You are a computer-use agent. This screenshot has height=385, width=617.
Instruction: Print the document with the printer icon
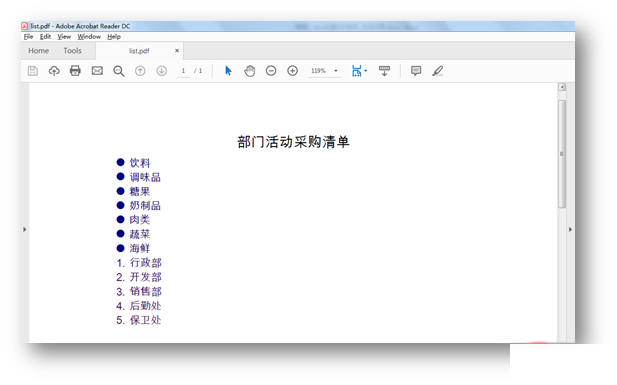coord(75,71)
